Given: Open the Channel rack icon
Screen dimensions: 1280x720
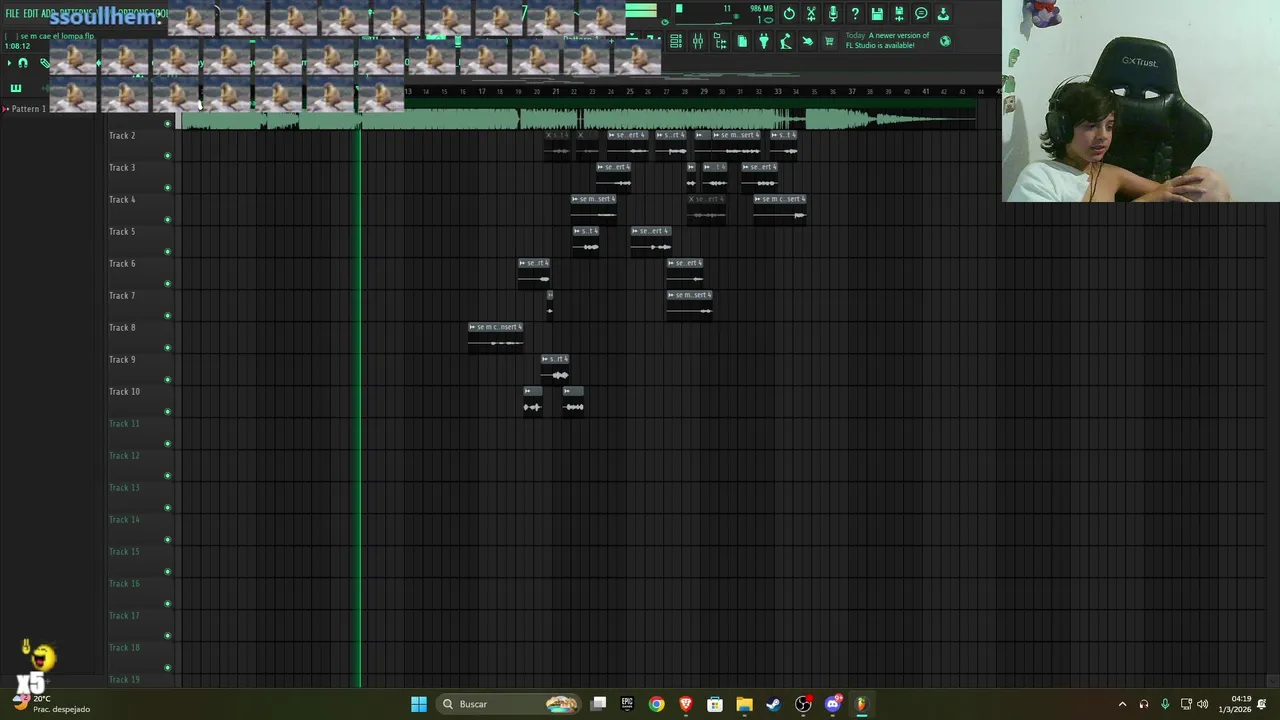Looking at the screenshot, I should pos(676,41).
